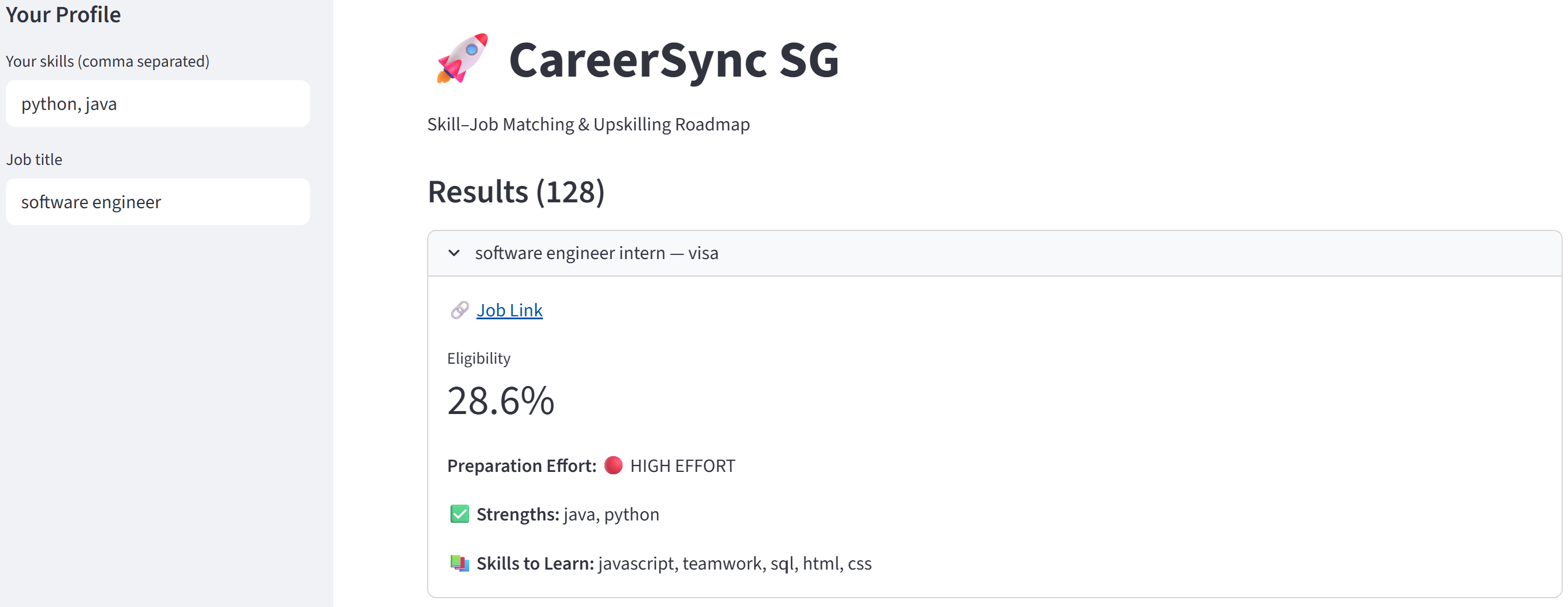Click the green checkmark icon beside Strengths
1568x607 pixels.
coord(459,515)
